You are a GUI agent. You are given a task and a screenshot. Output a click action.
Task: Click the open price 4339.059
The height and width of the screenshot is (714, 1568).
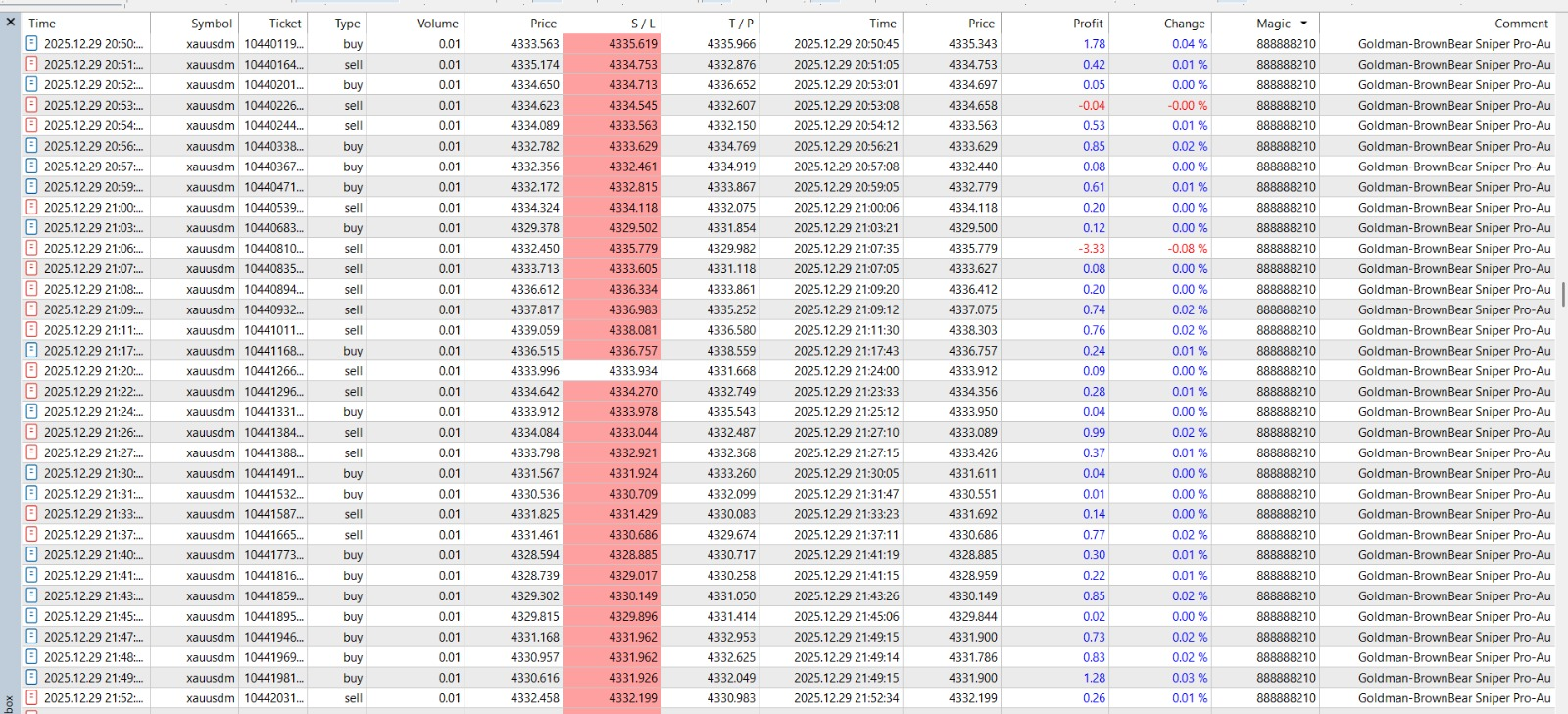pyautogui.click(x=535, y=330)
